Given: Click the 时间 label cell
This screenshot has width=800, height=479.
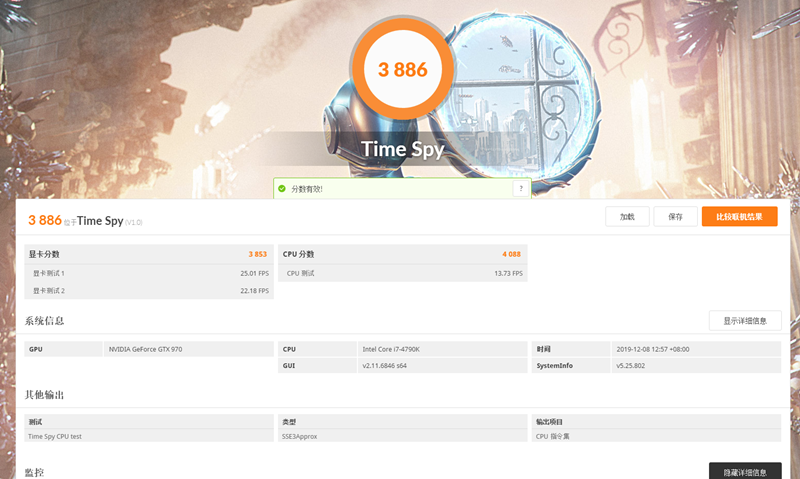Looking at the screenshot, I should tap(571, 349).
